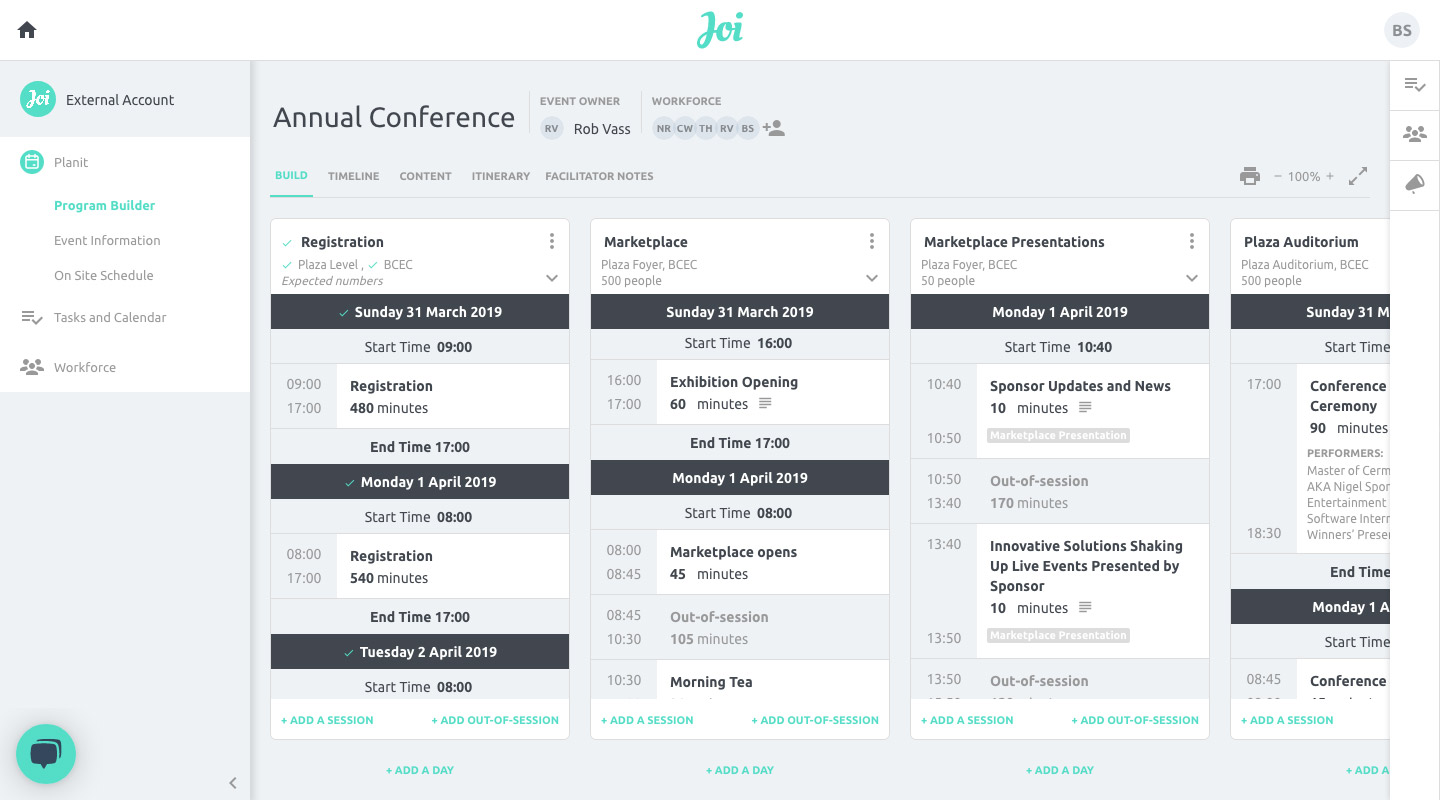Screen dimensions: 1440x800
Task: Print the program using the printer icon
Action: (1250, 175)
